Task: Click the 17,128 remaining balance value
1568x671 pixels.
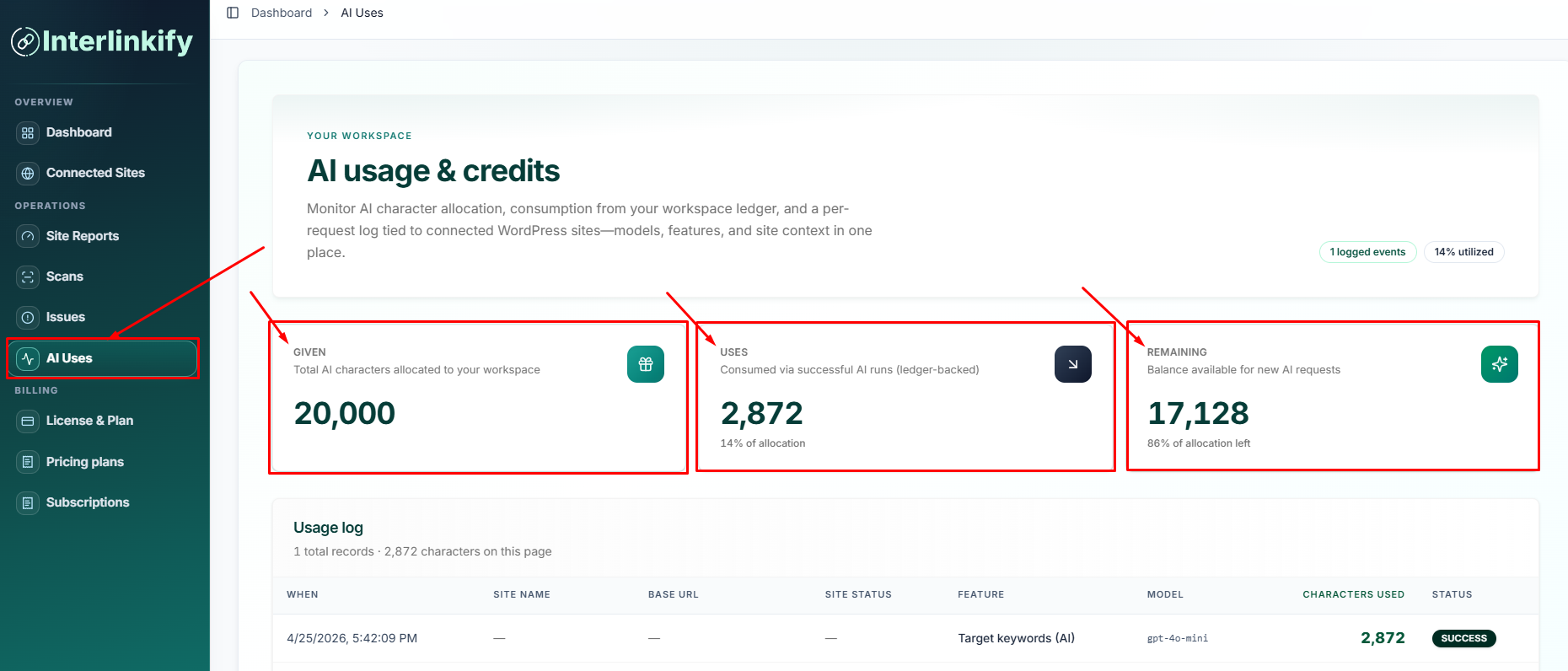Action: (1198, 413)
